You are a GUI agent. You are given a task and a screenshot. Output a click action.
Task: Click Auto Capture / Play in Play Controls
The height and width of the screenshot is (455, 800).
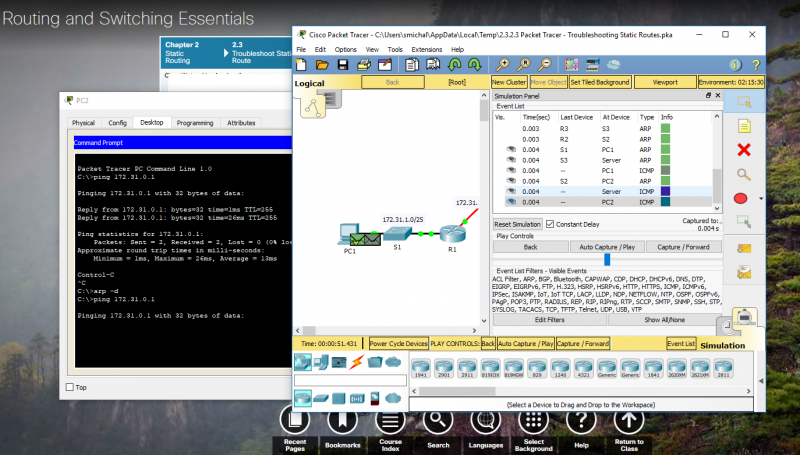pyautogui.click(x=607, y=247)
